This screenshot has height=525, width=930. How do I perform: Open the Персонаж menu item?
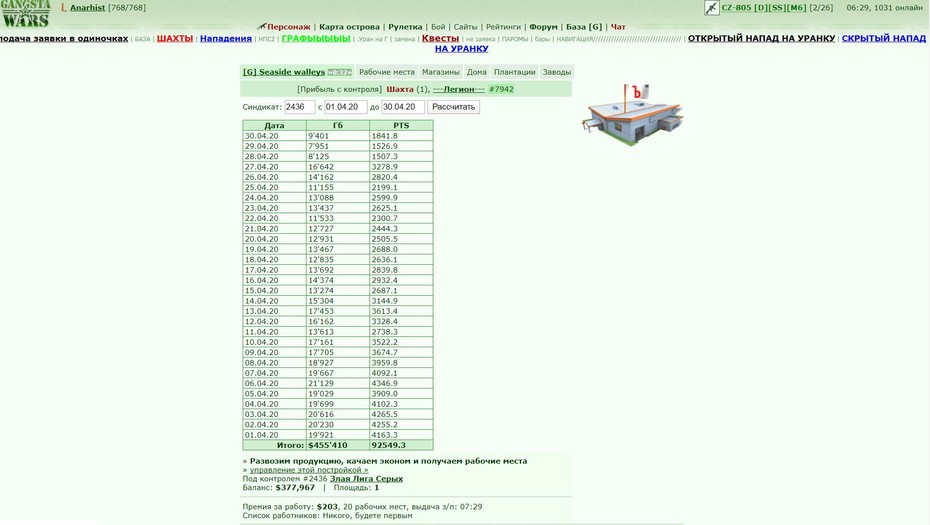pyautogui.click(x=288, y=27)
